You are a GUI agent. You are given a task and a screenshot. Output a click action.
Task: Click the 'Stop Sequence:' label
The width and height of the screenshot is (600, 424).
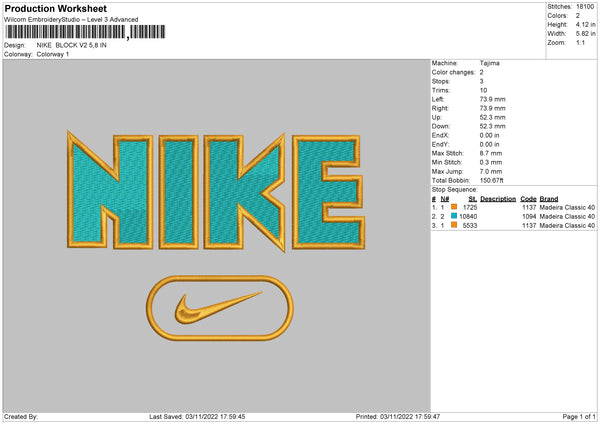(455, 189)
